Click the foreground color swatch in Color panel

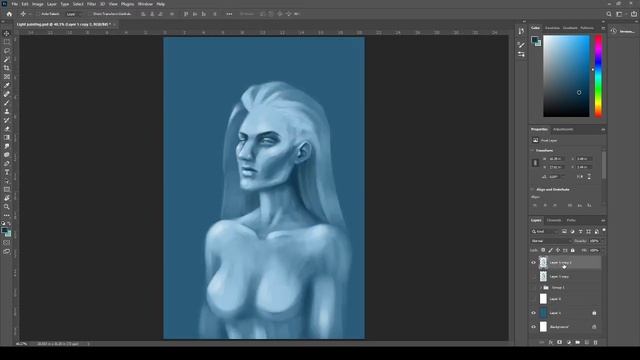pos(534,40)
